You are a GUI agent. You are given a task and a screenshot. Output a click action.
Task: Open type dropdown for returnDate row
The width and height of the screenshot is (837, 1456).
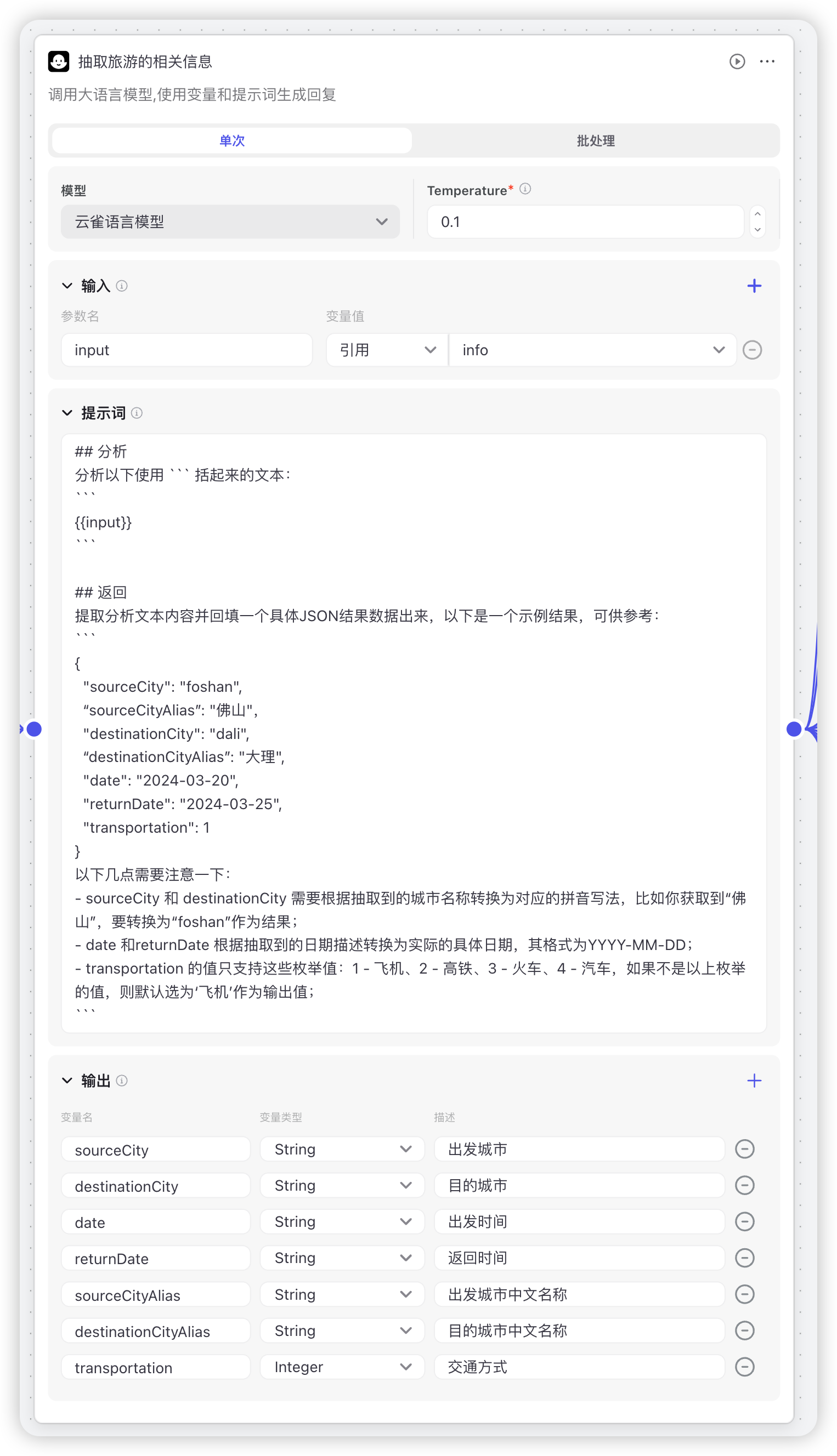(x=342, y=1259)
